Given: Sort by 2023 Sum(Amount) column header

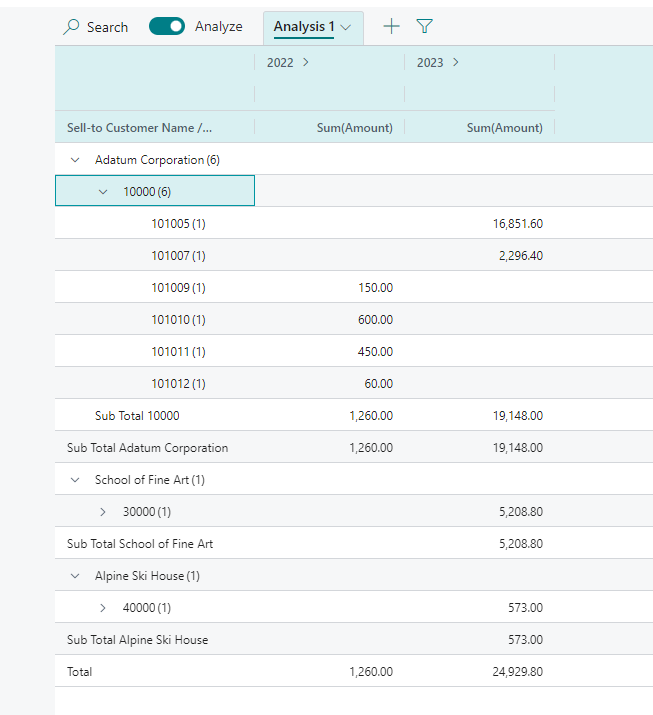Looking at the screenshot, I should tap(504, 128).
